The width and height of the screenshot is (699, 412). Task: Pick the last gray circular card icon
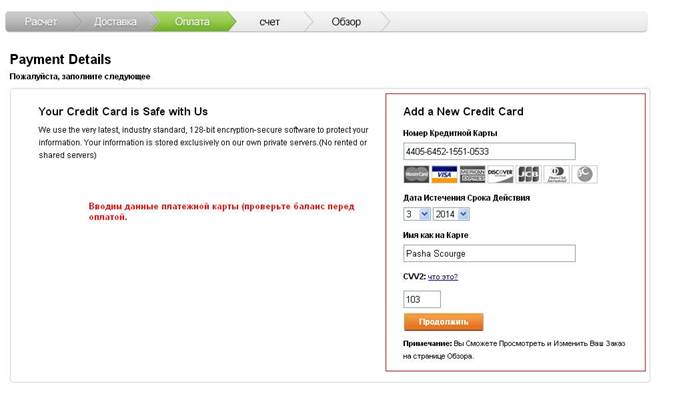click(584, 174)
